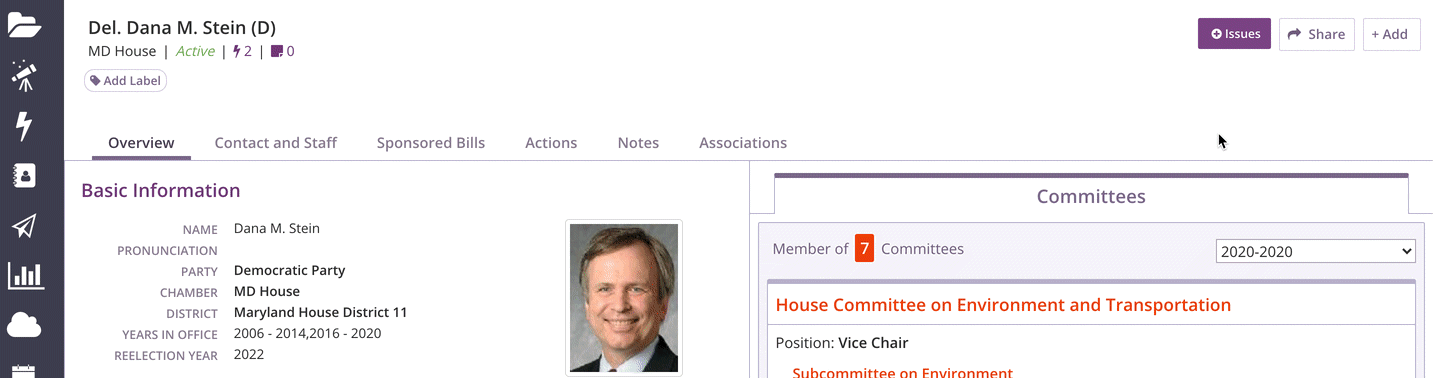
Task: Select the paper plane send icon
Action: tap(24, 226)
